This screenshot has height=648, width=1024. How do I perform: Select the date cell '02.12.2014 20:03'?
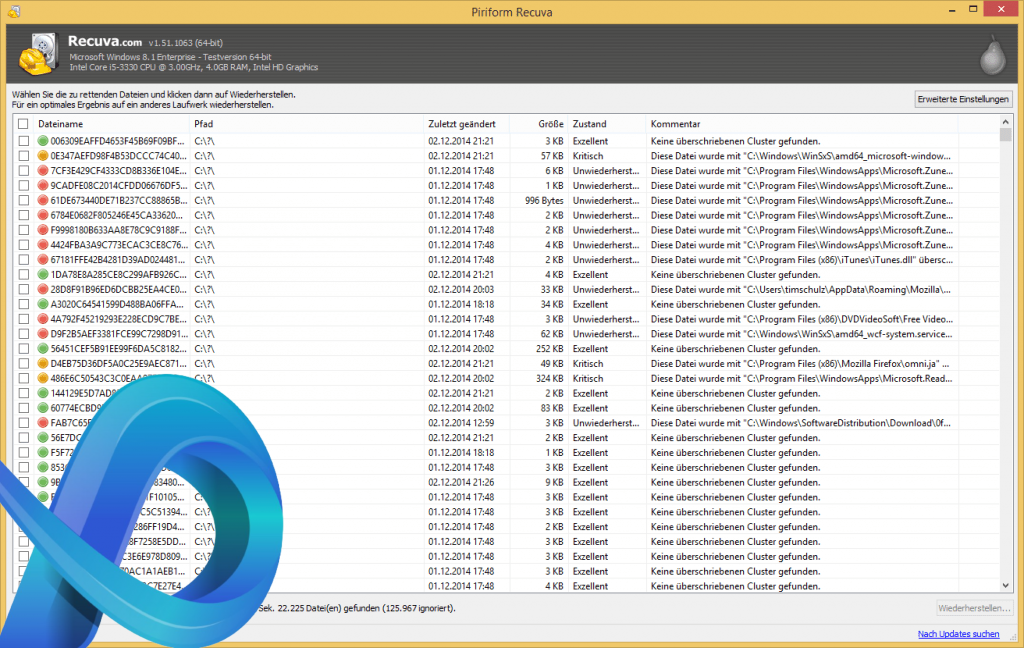(461, 289)
